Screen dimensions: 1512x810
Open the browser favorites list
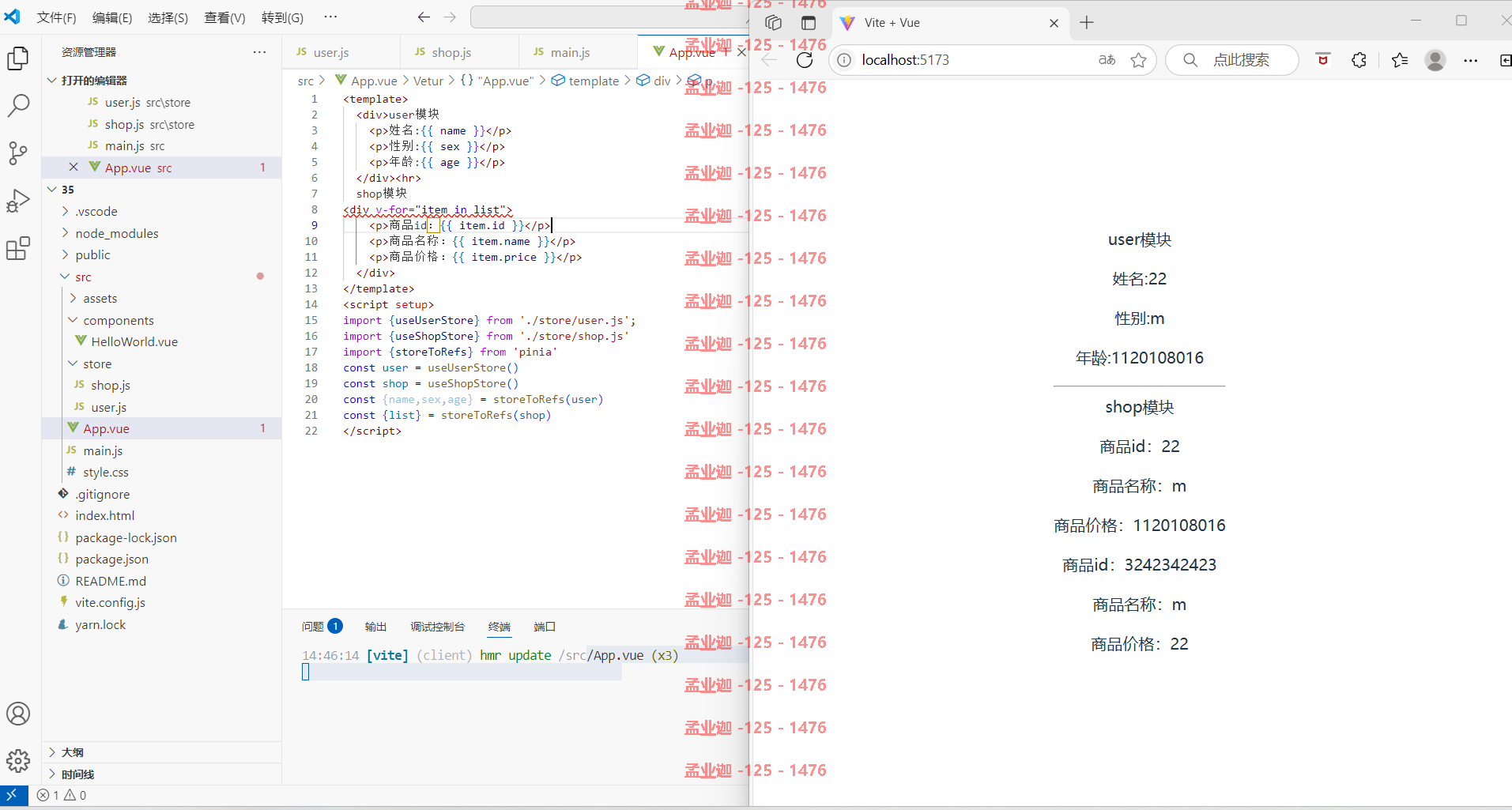click(x=1400, y=60)
